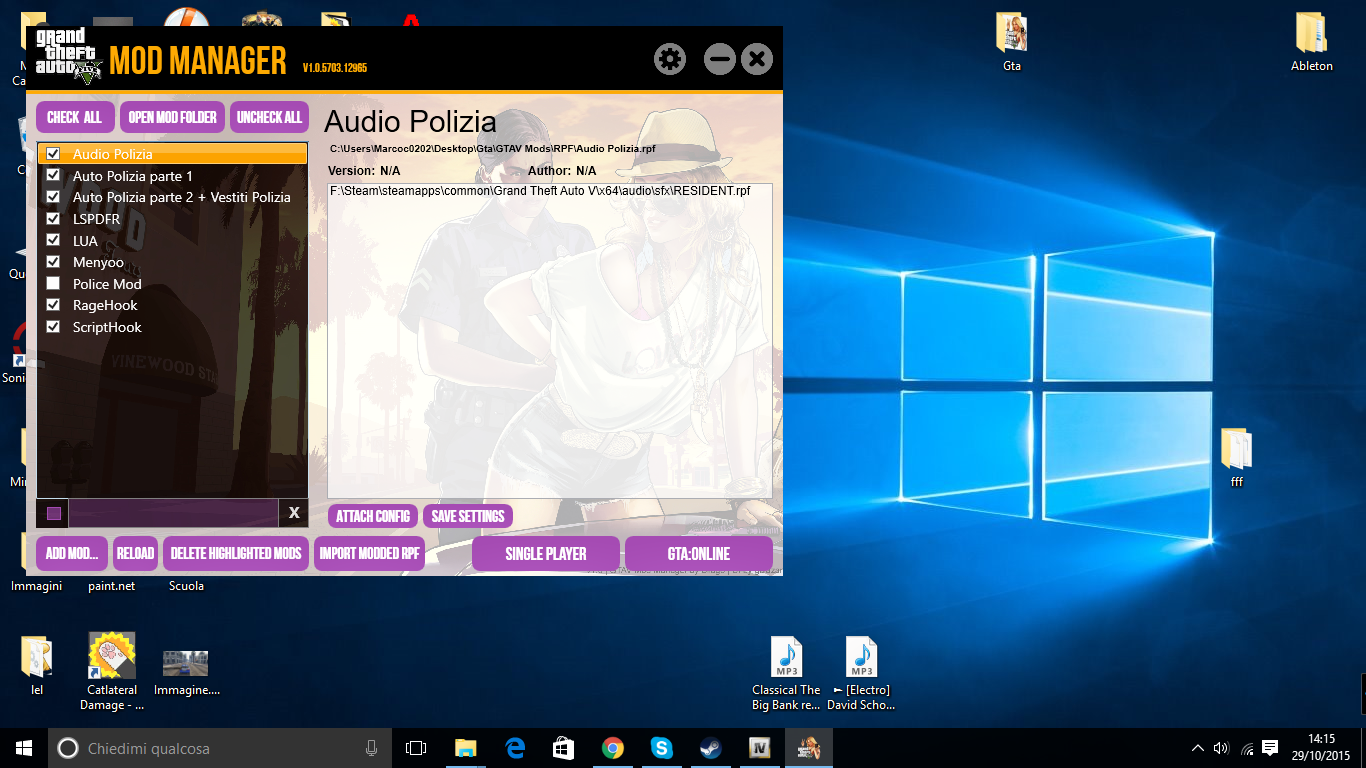This screenshot has width=1366, height=768.
Task: Open the Gta desktop folder icon
Action: pyautogui.click(x=1011, y=34)
